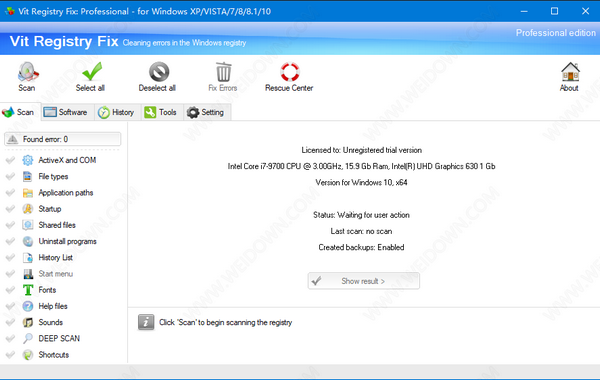Viewport: 600px width, 380px height.
Task: Click the Start menu icon
Action: pyautogui.click(x=28, y=274)
